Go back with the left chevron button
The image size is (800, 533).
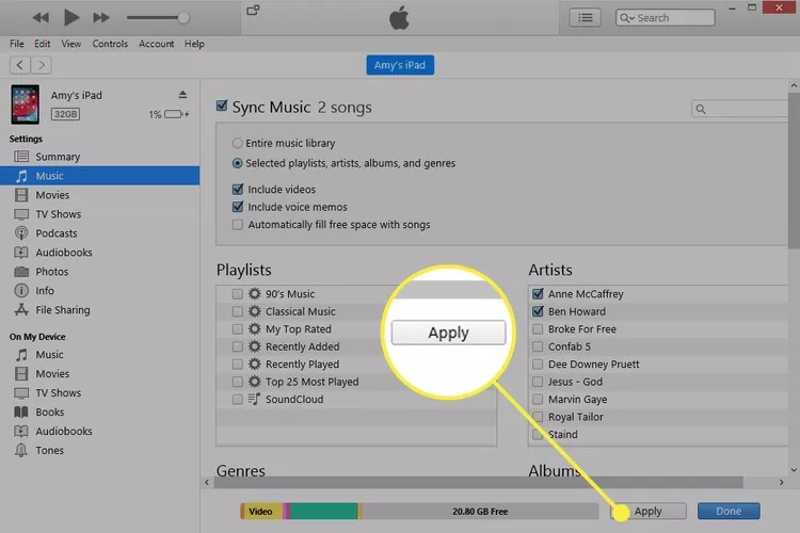pos(19,65)
